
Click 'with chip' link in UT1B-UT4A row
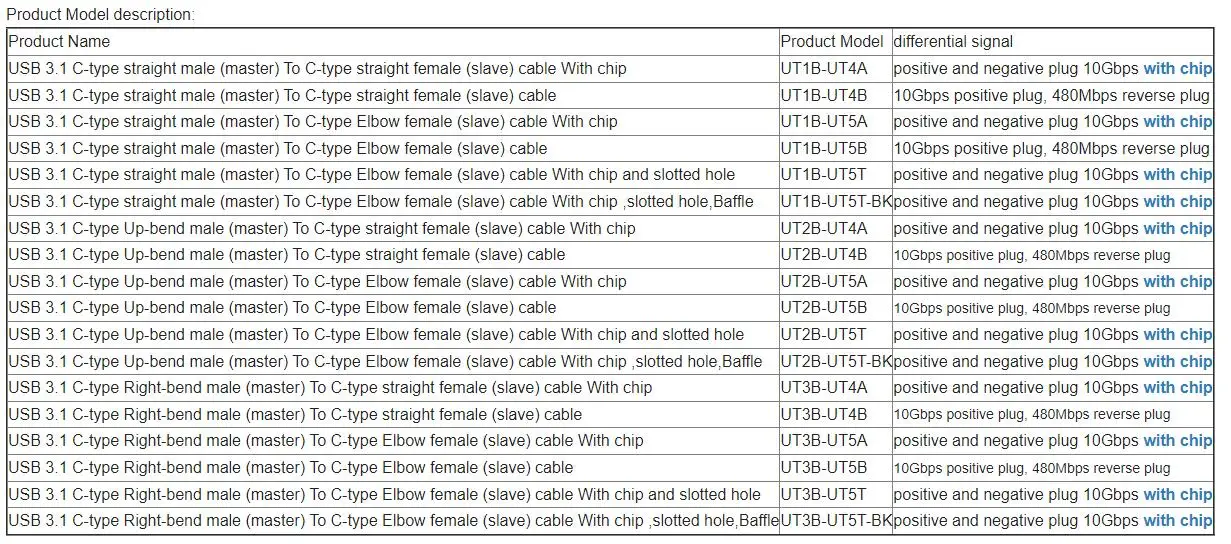1177,69
